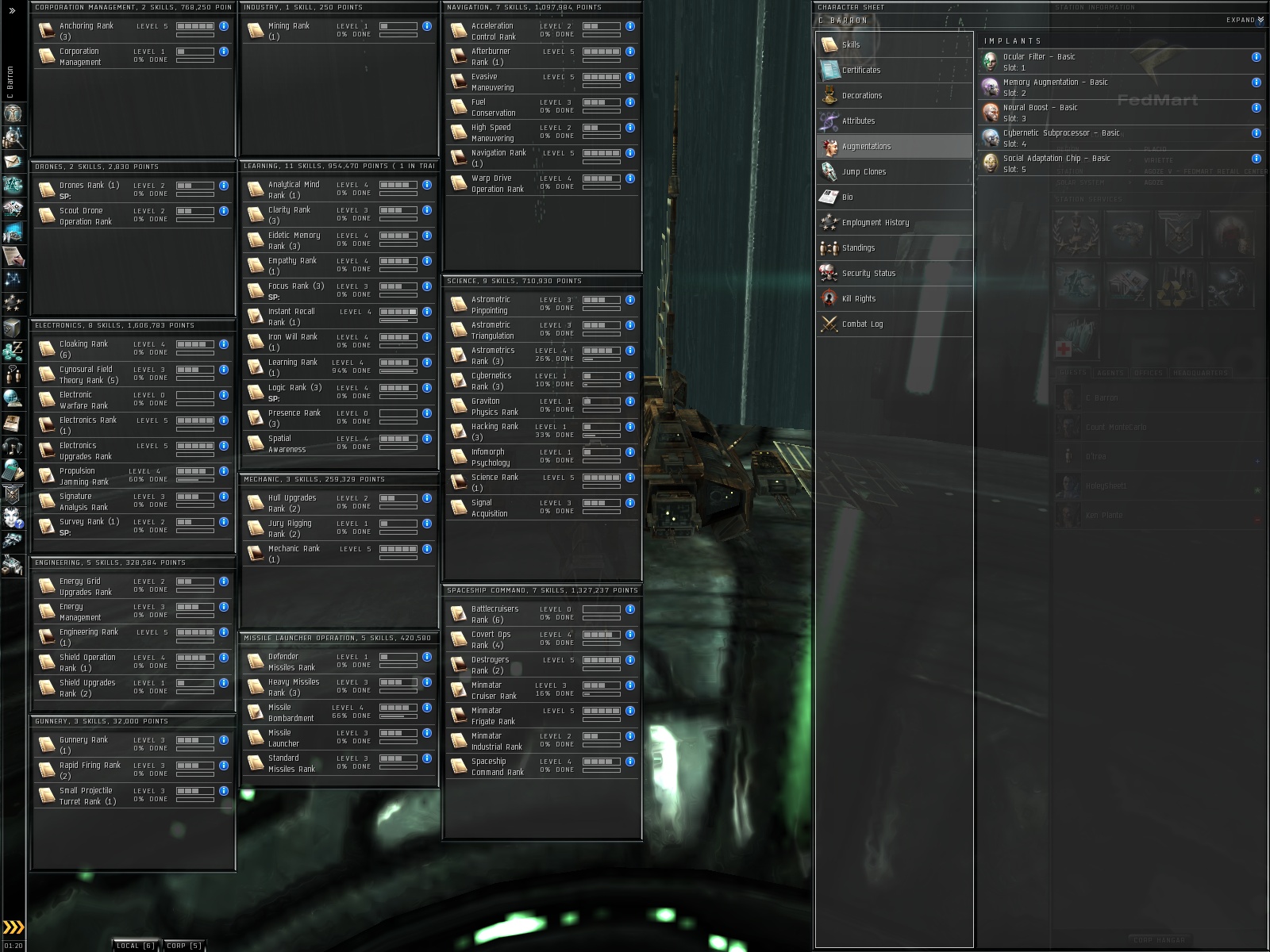
Task: Collapse the Missile Launcher Operation group header
Action: [x=339, y=638]
